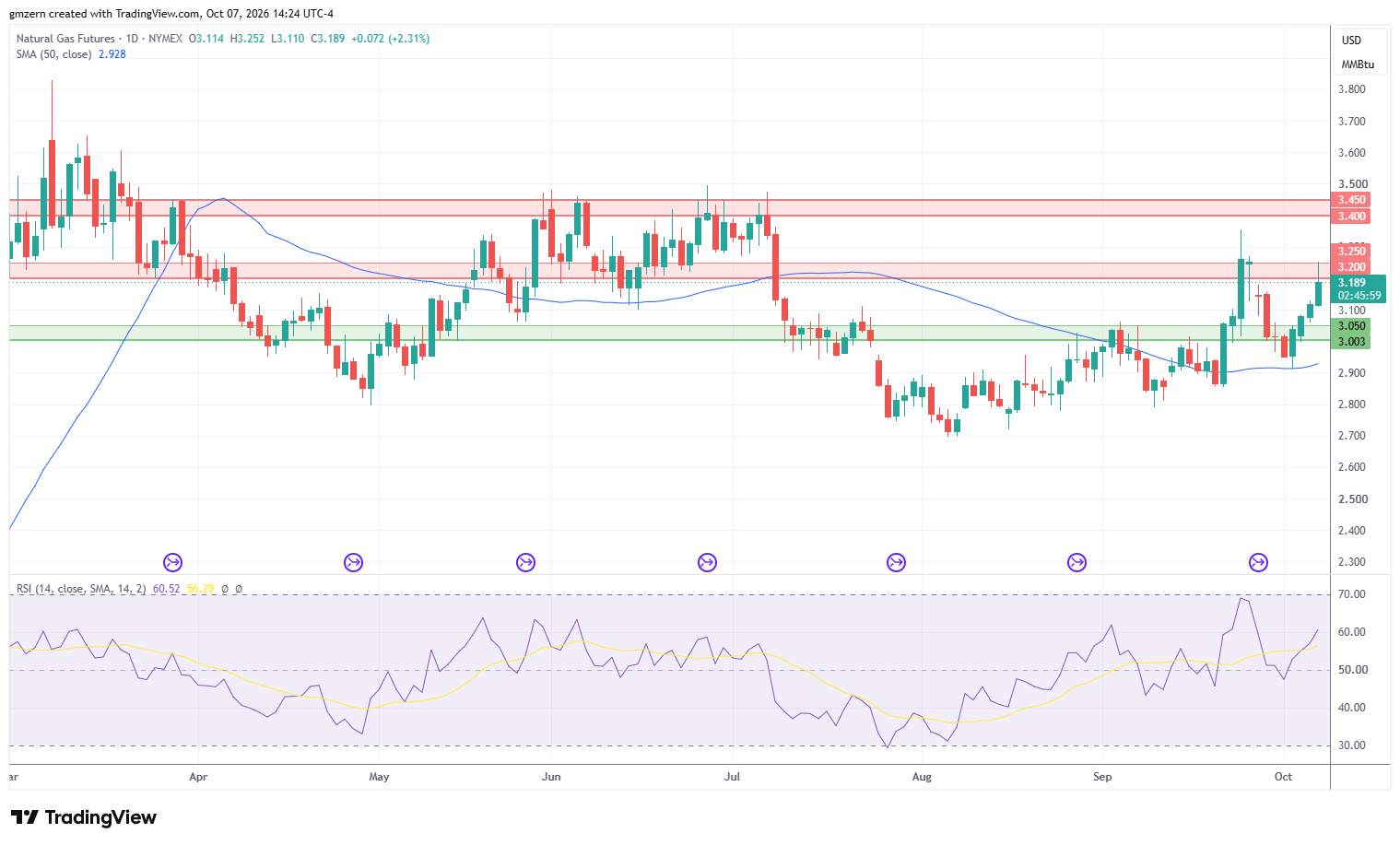Screen dimensions: 1400x845
Task: Click the 2.300 price axis tick
Action: pos(1352,562)
